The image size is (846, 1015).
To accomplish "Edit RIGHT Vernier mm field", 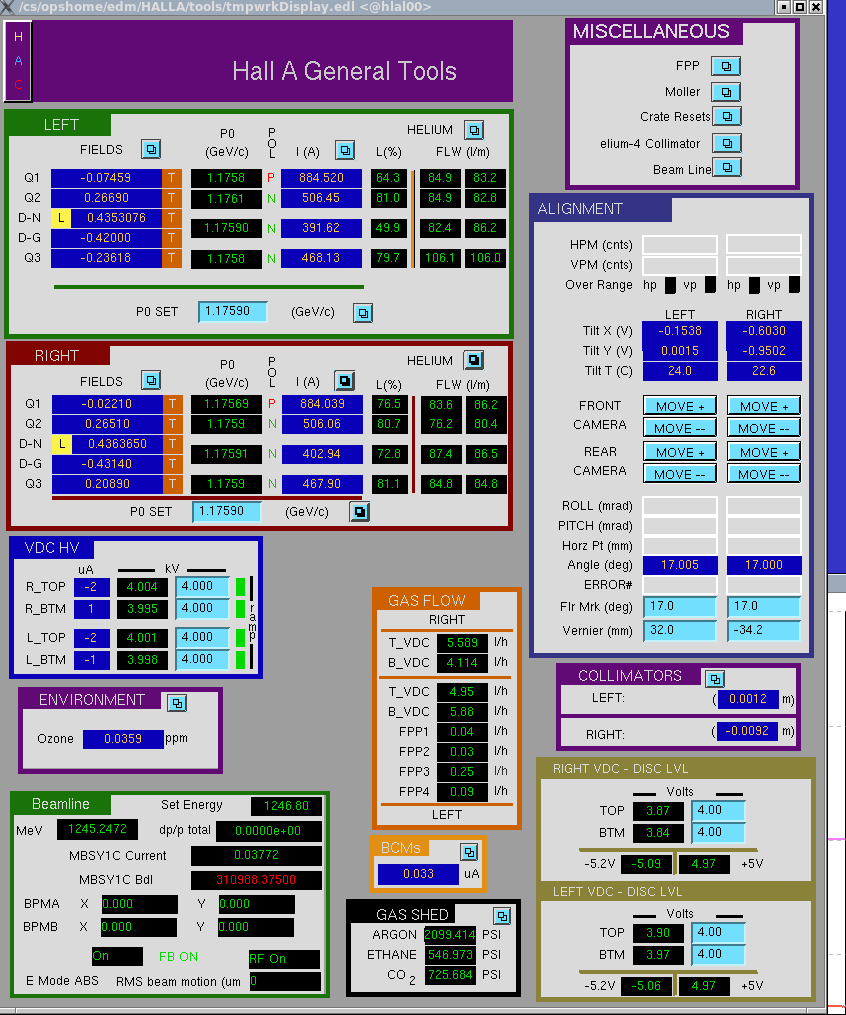I will [764, 630].
